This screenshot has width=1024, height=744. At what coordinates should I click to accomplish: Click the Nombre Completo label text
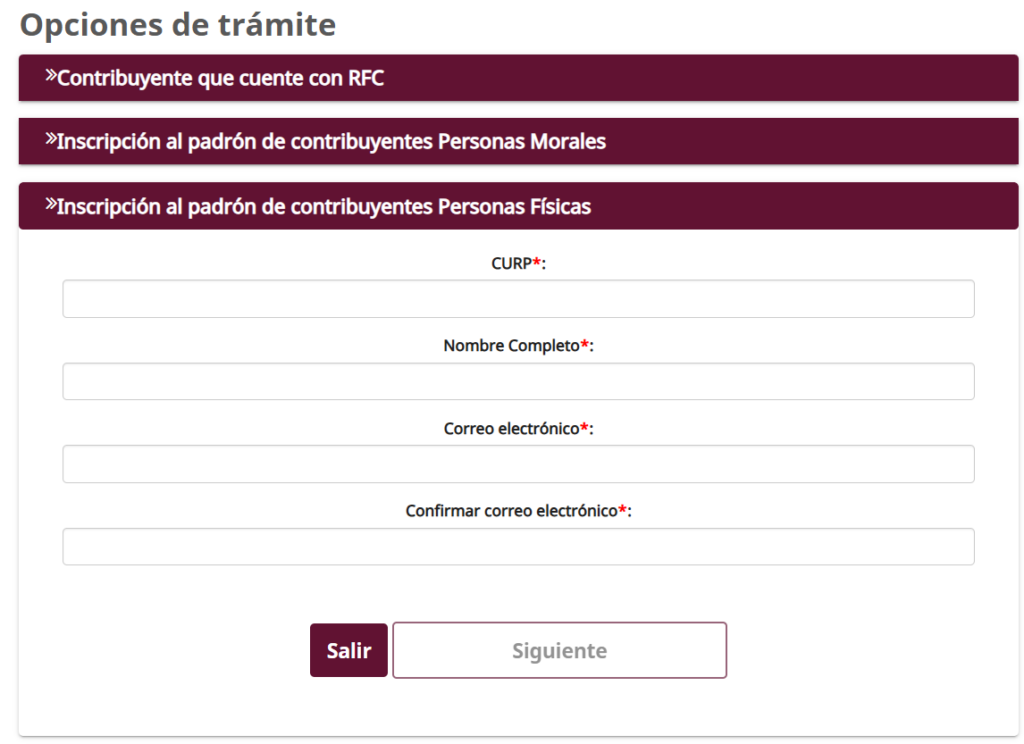coord(511,346)
